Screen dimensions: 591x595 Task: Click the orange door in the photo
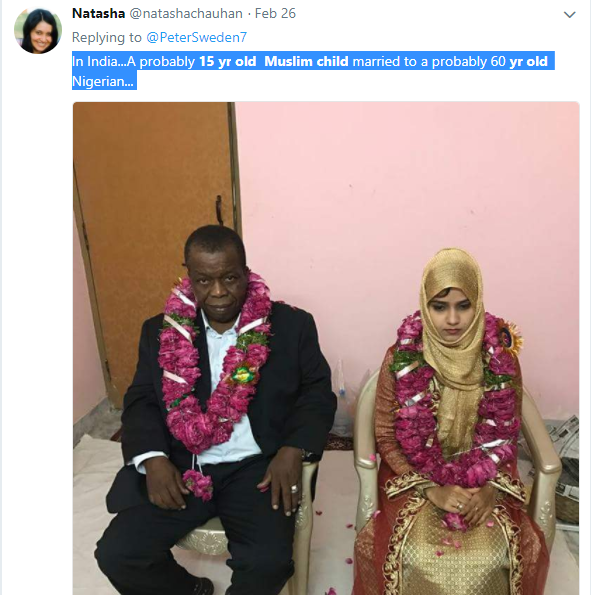(x=152, y=228)
